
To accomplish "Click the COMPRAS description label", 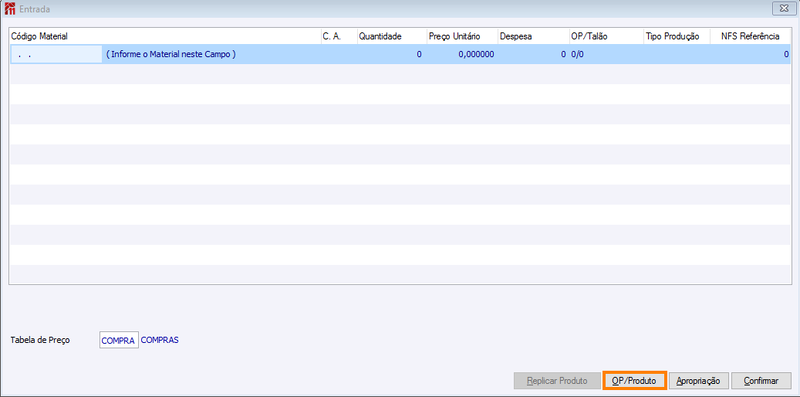I will click(160, 340).
